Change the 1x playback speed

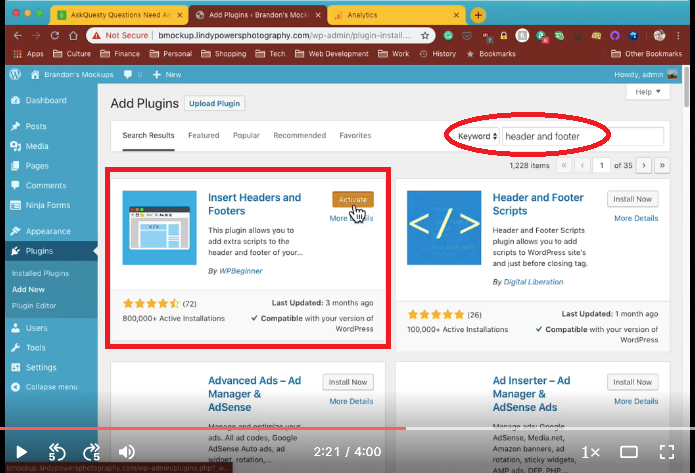590,452
